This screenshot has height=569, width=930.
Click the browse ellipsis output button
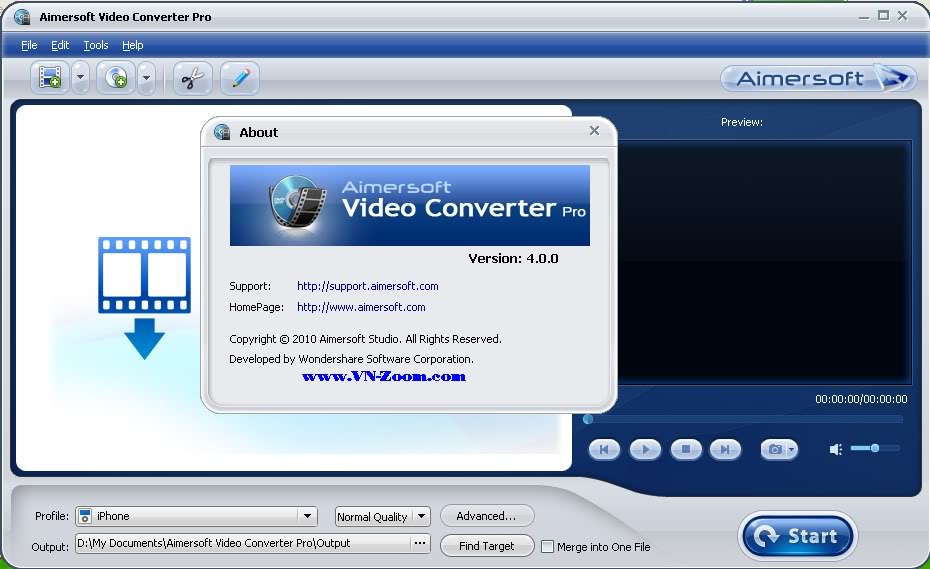420,543
